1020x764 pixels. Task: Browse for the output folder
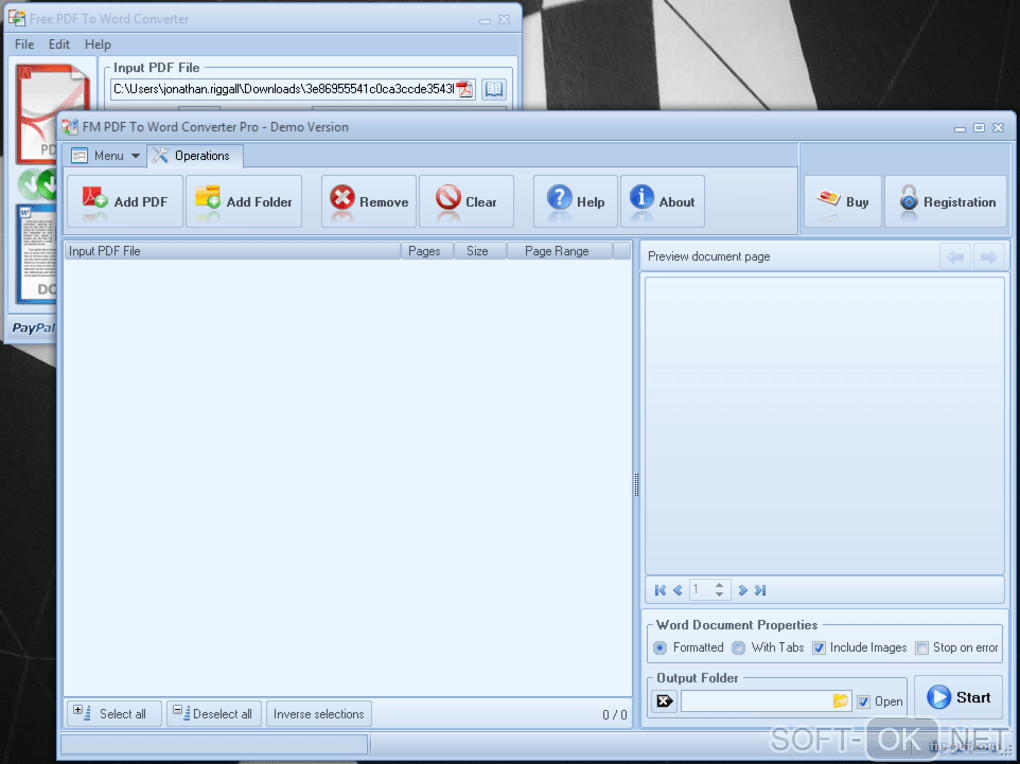(840, 701)
